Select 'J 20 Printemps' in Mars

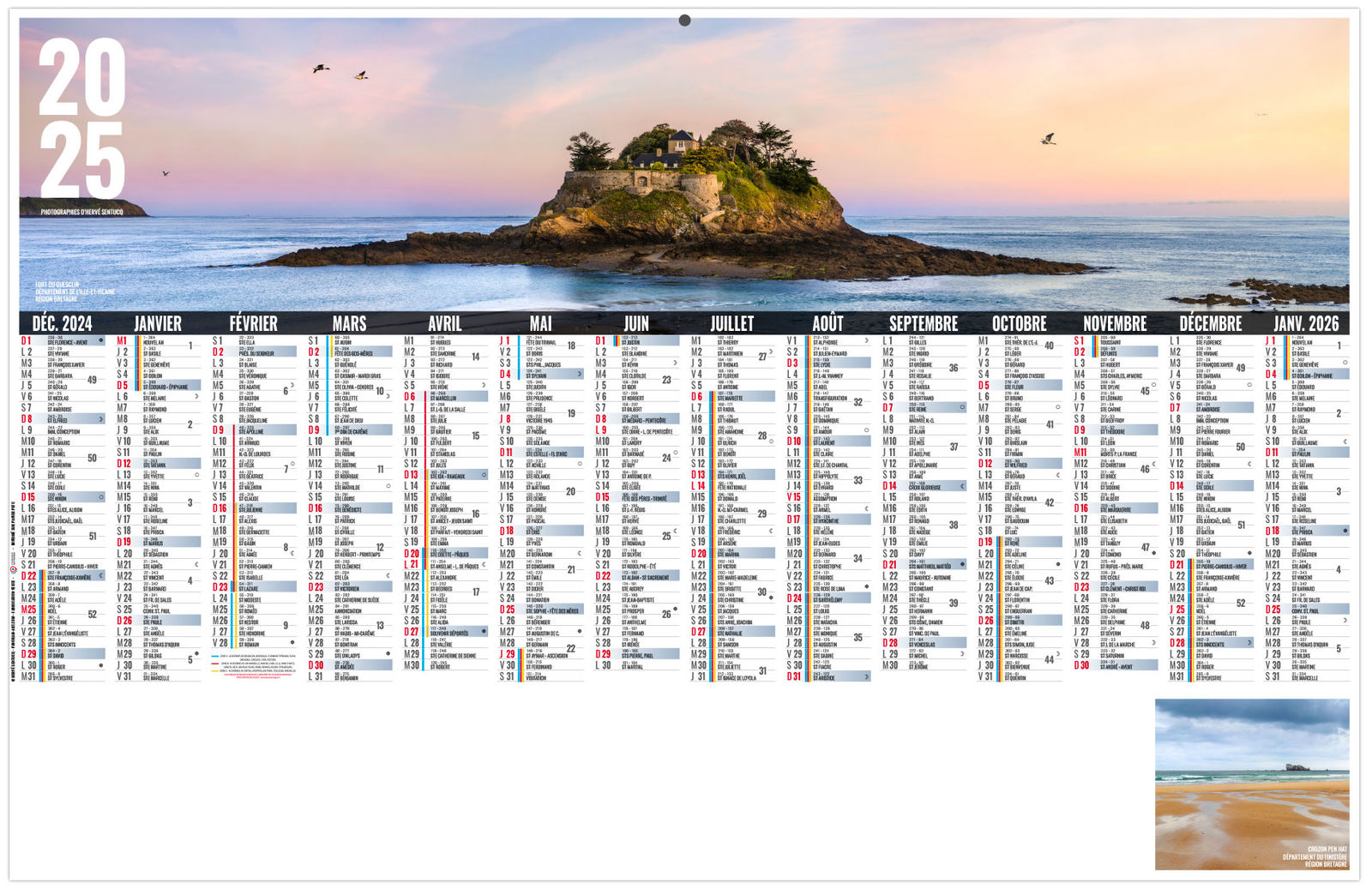tap(349, 554)
